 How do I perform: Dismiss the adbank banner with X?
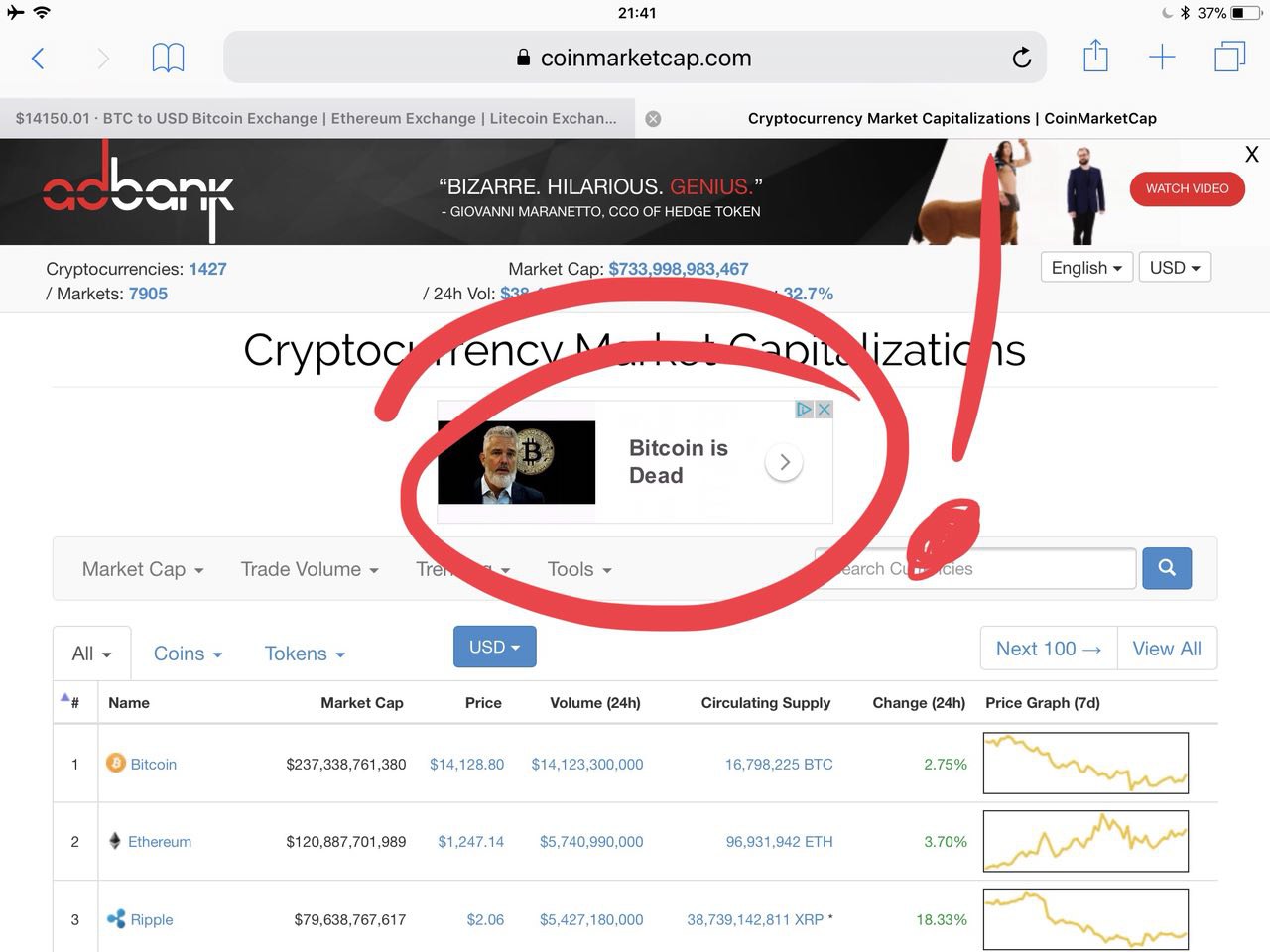tap(1251, 155)
